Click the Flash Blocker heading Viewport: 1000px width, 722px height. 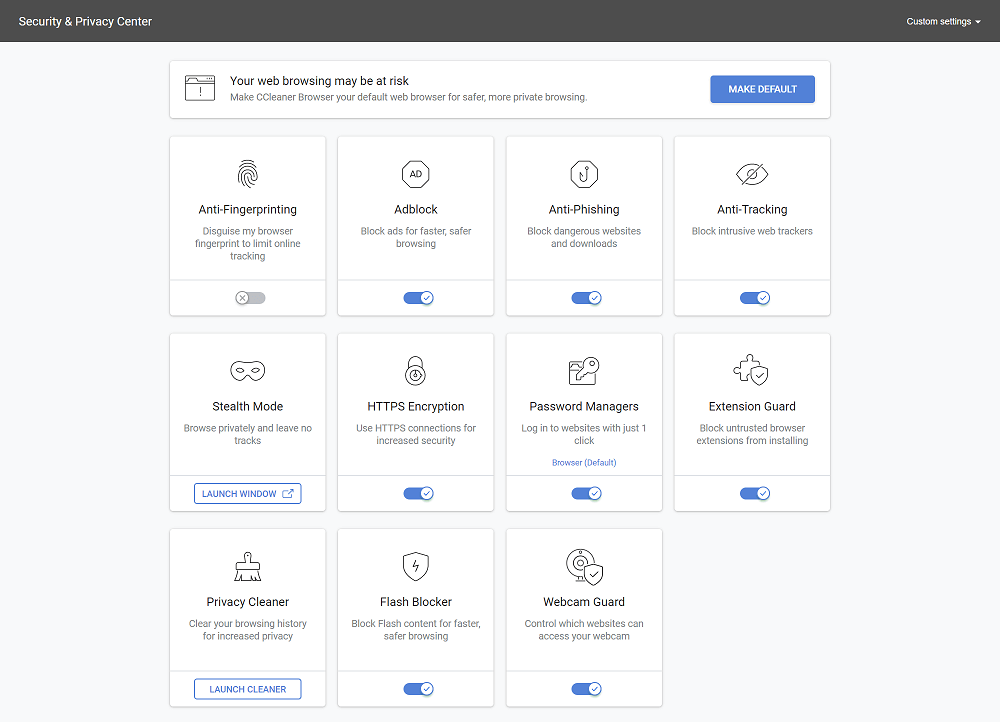click(x=416, y=601)
